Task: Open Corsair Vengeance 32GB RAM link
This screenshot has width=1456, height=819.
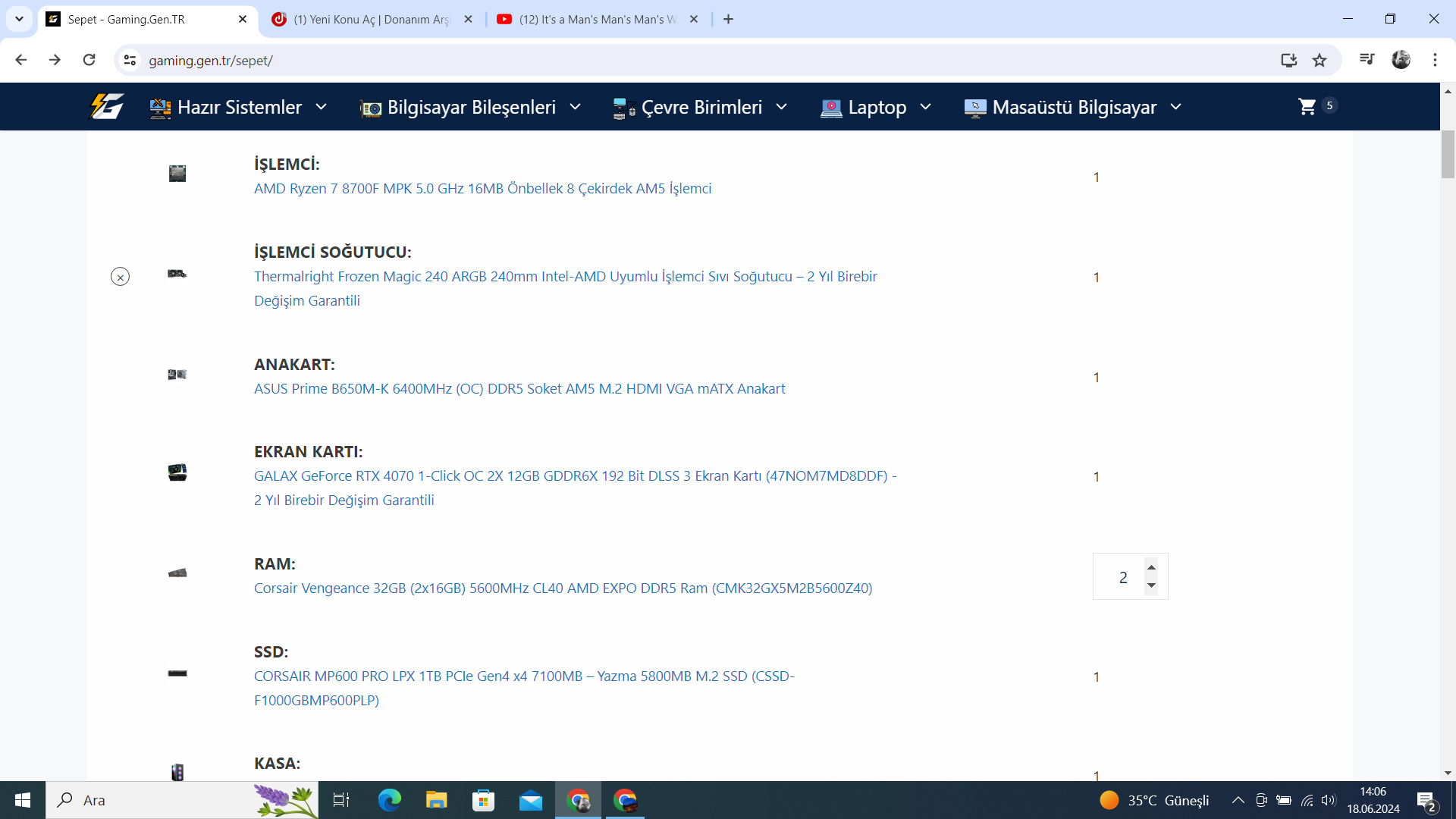Action: click(563, 588)
